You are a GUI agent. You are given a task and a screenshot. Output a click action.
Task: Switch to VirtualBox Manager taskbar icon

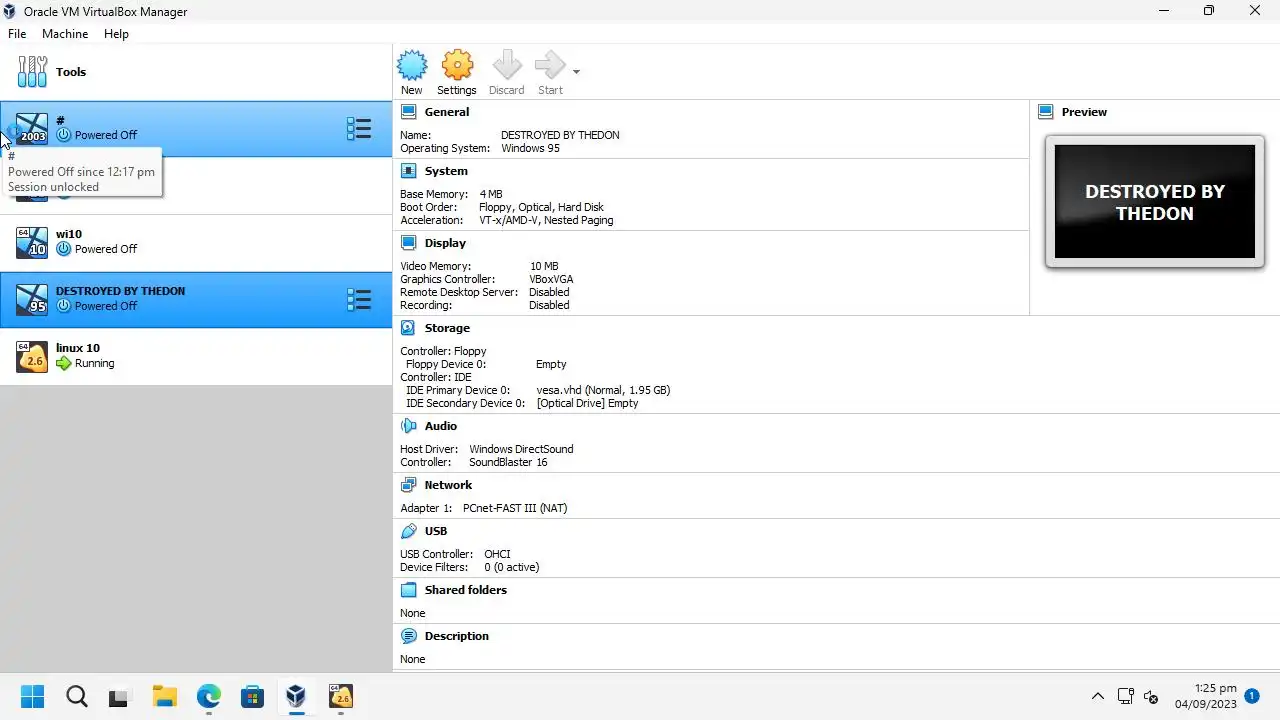[x=296, y=696]
